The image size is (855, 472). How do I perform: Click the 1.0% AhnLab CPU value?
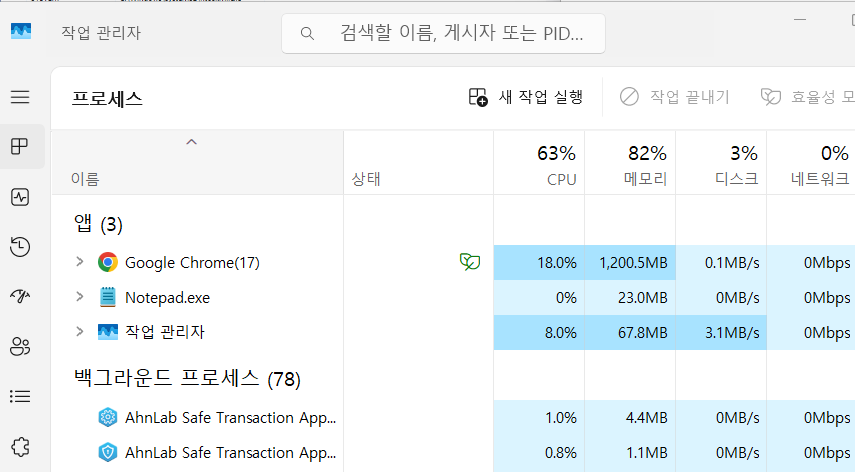561,417
